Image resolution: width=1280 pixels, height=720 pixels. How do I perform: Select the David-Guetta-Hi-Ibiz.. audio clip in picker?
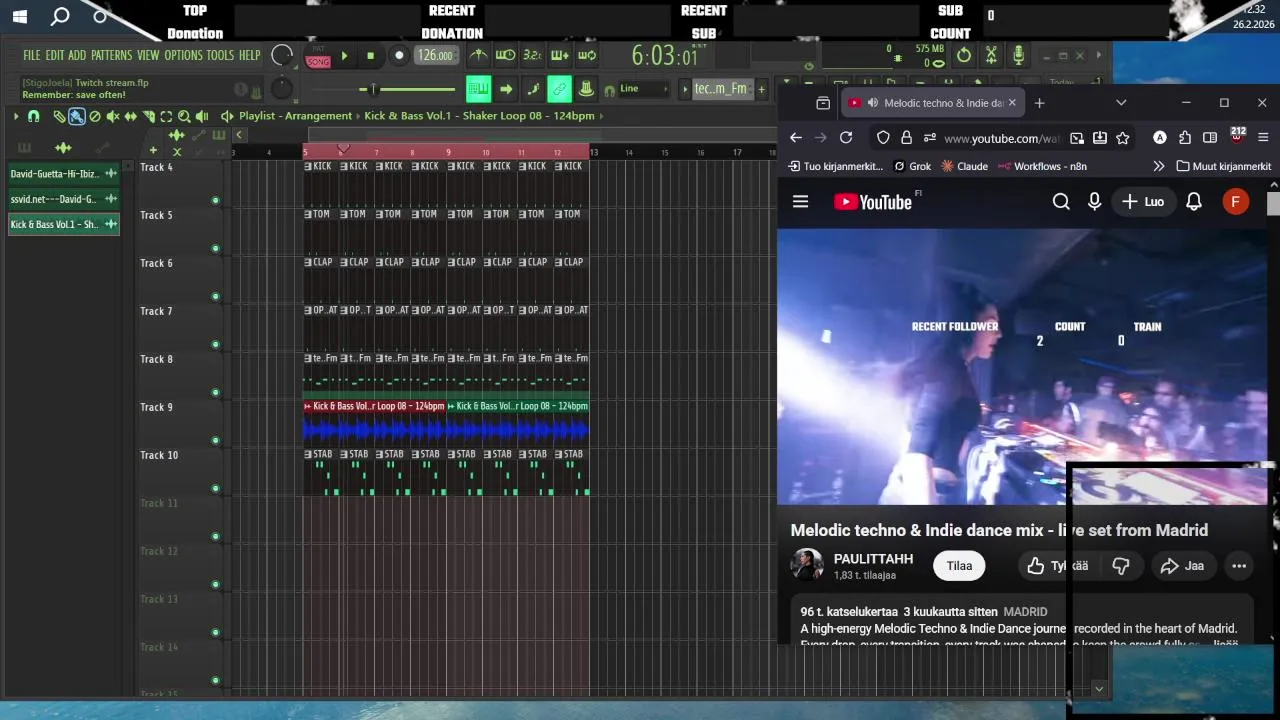coord(64,174)
